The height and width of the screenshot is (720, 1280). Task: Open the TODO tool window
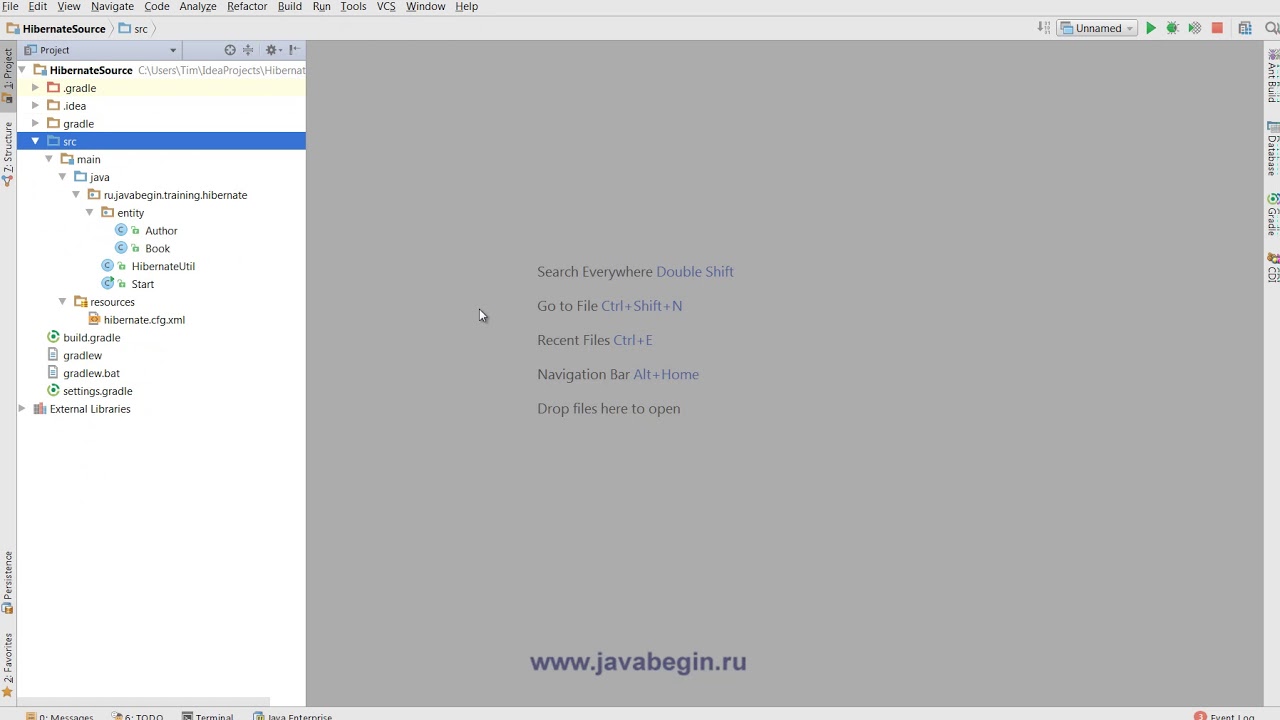pos(139,716)
